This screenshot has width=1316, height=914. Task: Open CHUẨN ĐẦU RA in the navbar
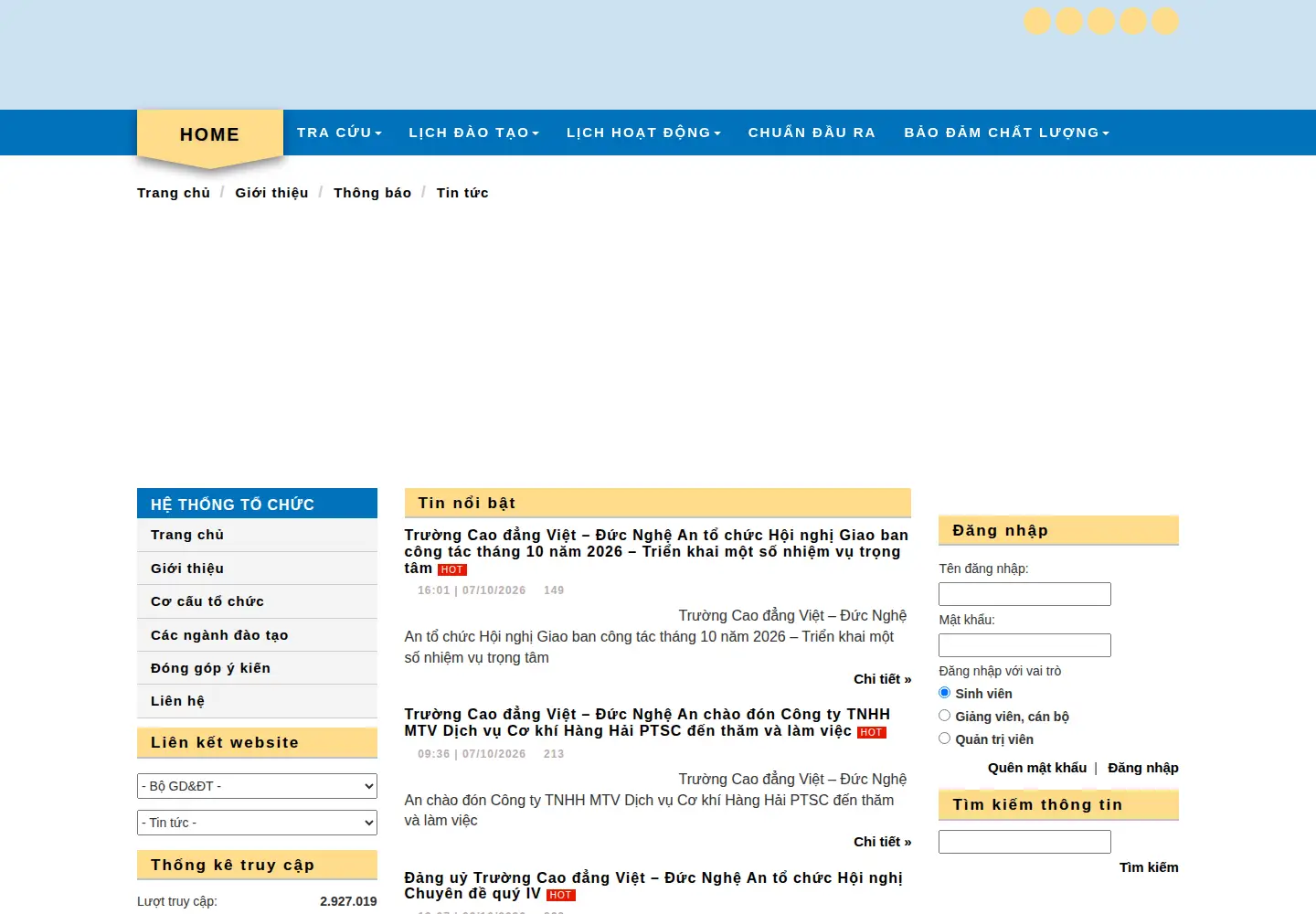[812, 133]
